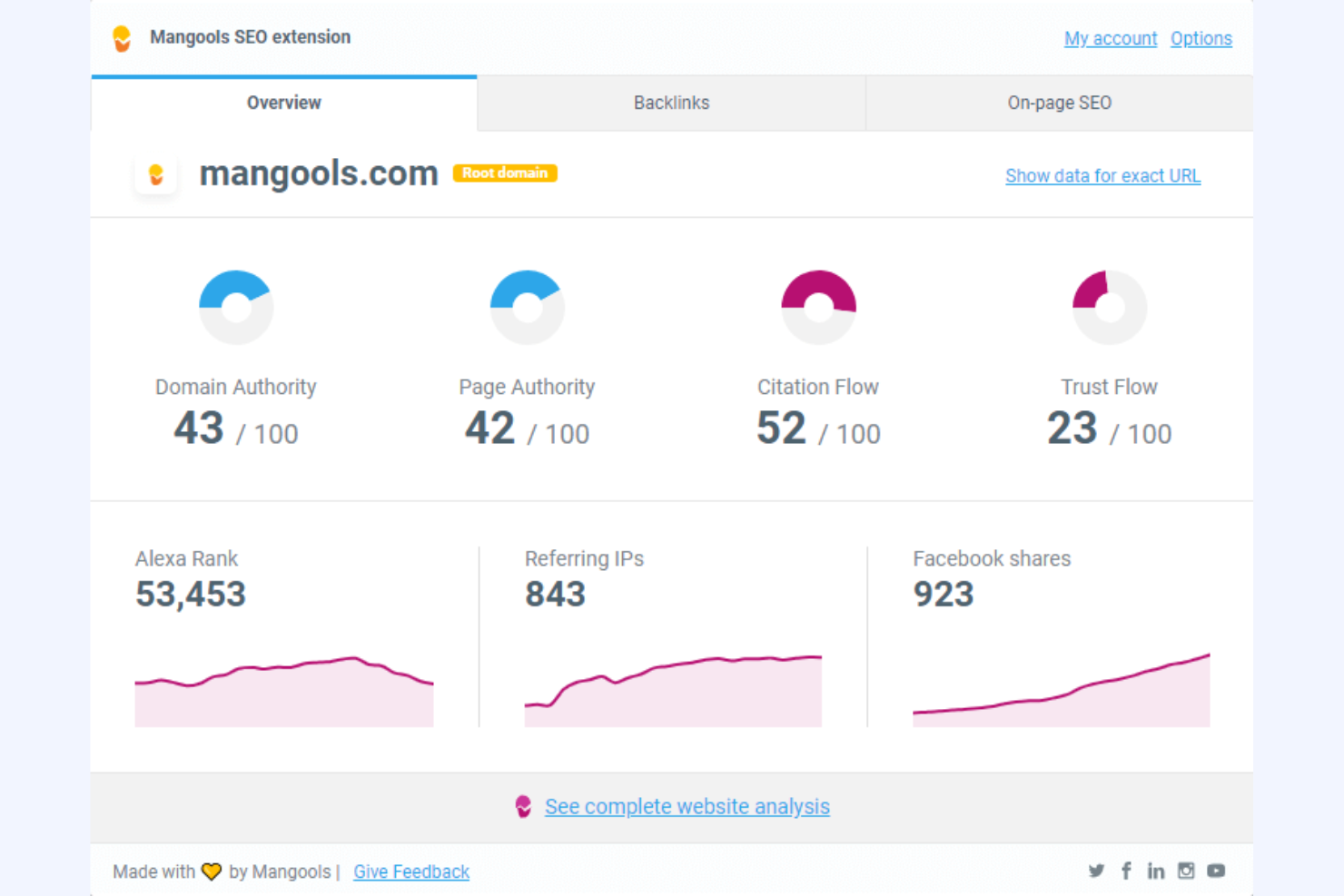Click the Twitter icon in the footer
1344x896 pixels.
pyautogui.click(x=1096, y=871)
